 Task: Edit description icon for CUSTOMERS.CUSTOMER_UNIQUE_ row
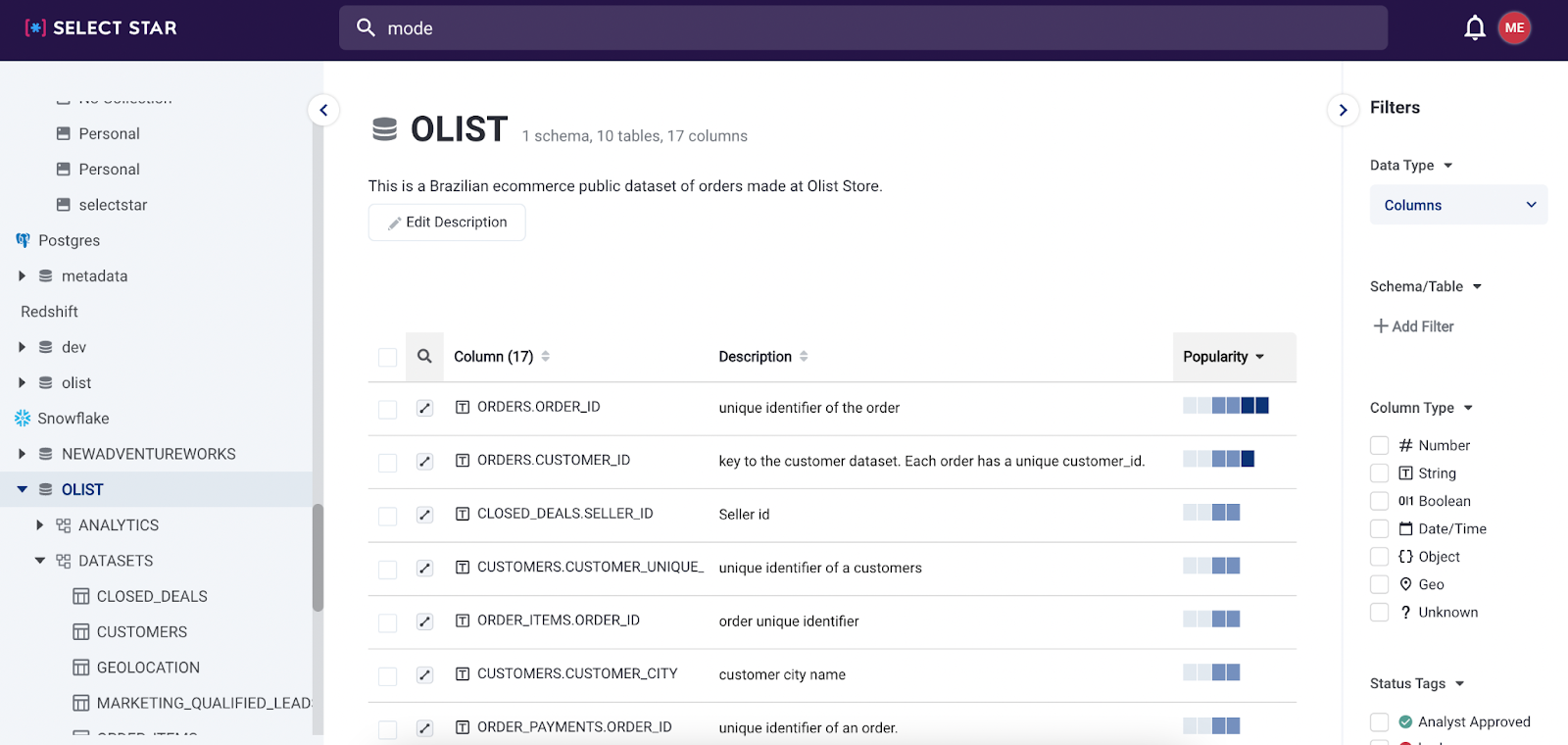(x=424, y=568)
